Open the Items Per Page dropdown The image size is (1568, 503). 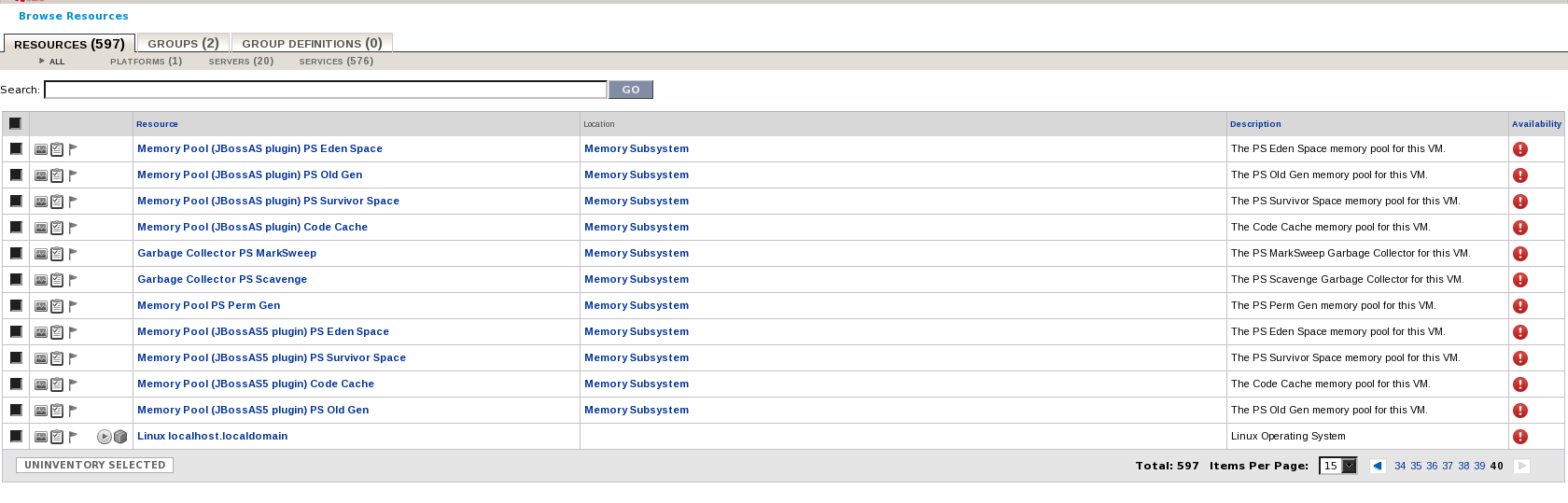tap(1338, 466)
